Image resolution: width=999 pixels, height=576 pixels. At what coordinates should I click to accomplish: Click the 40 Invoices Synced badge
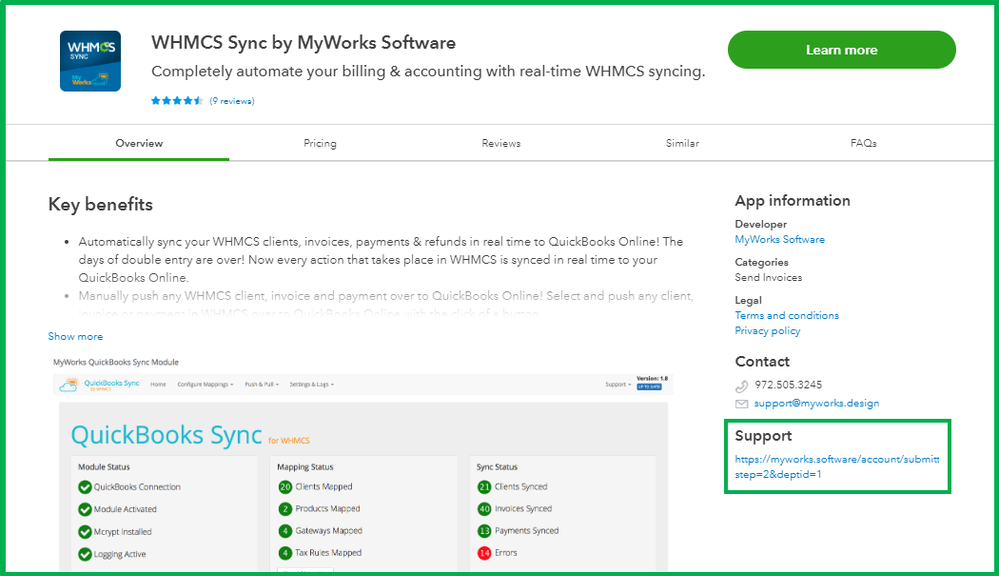pos(484,509)
